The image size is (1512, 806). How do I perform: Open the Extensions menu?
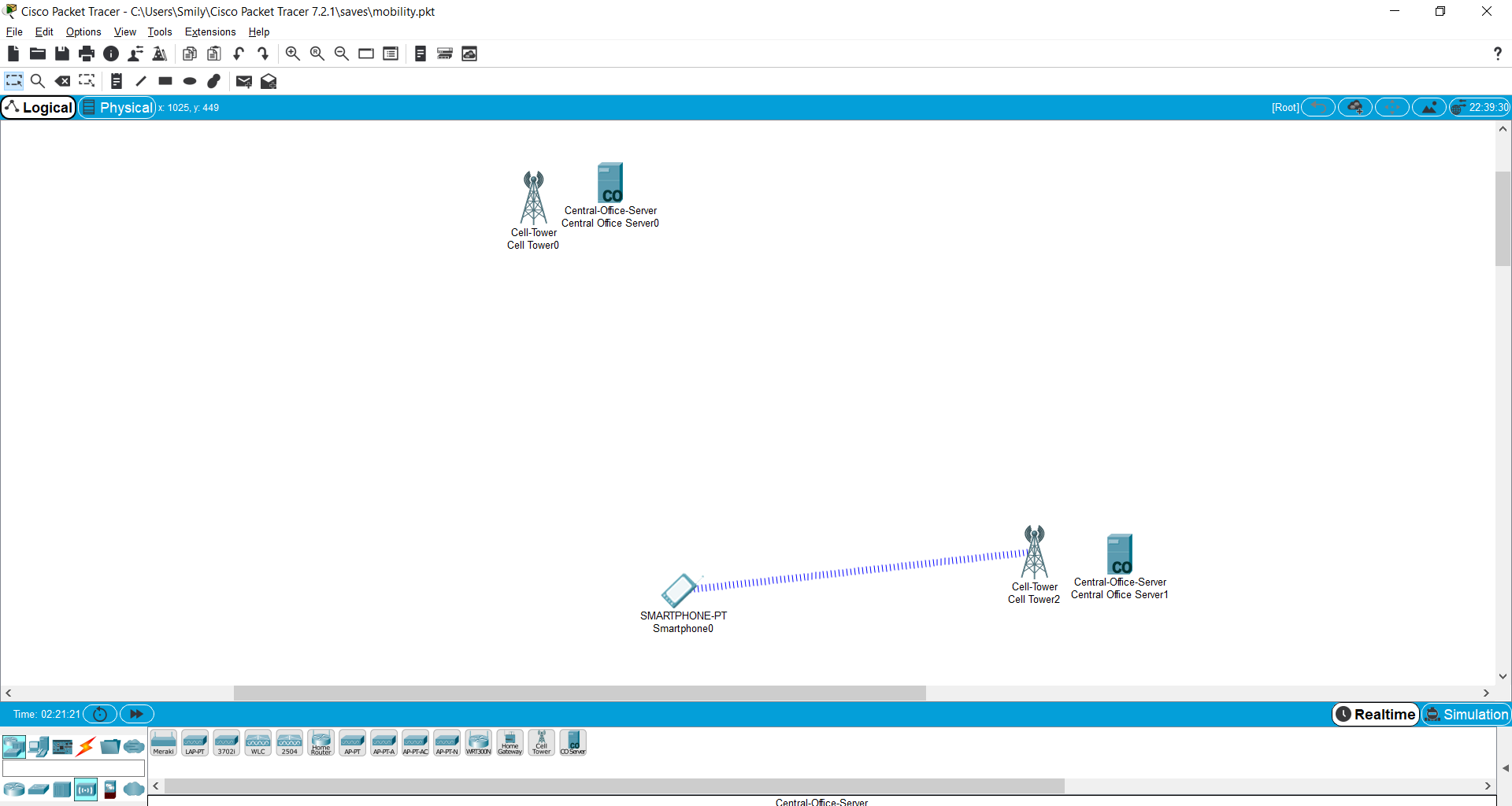point(210,31)
